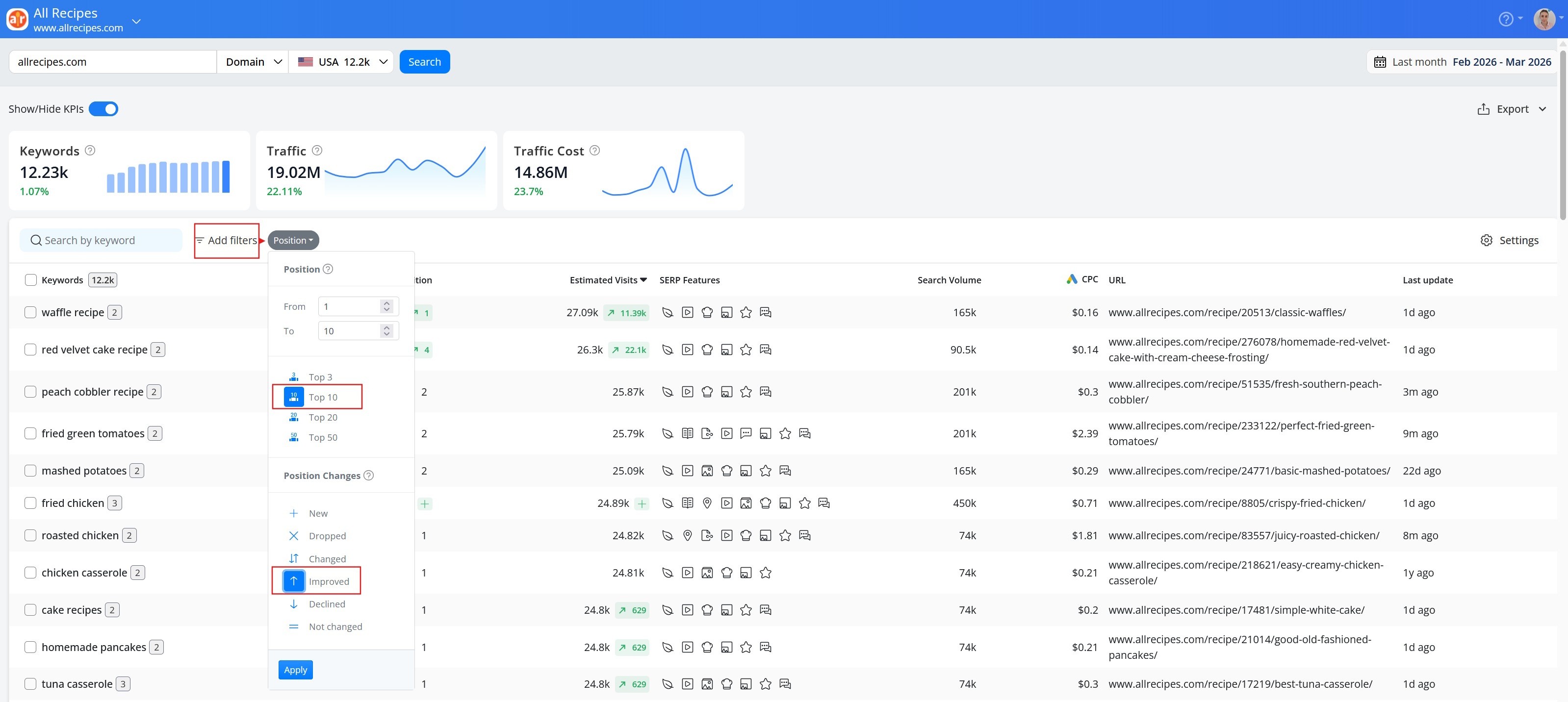Choose the New position change option
1568x702 pixels.
pyautogui.click(x=308, y=513)
